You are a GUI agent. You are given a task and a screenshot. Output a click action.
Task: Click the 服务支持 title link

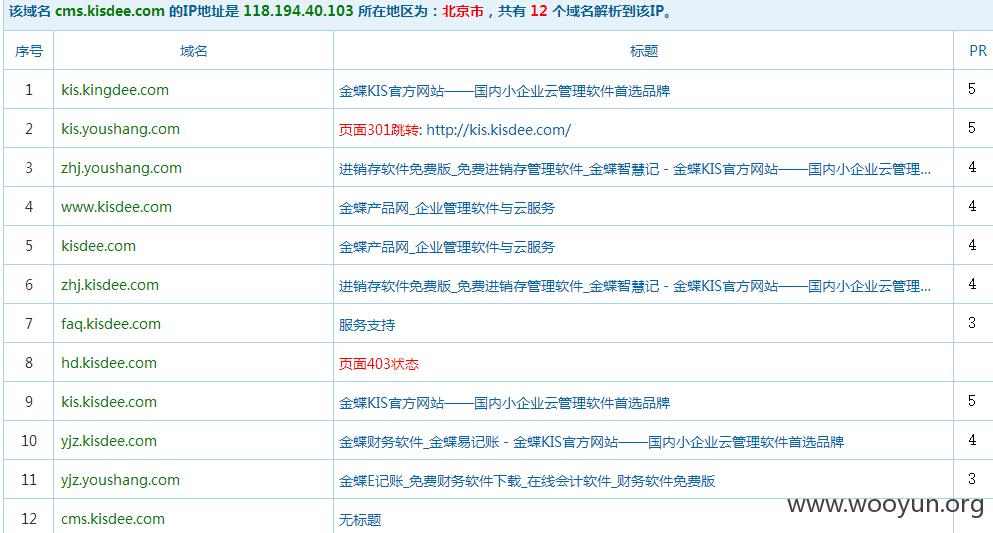pos(367,325)
